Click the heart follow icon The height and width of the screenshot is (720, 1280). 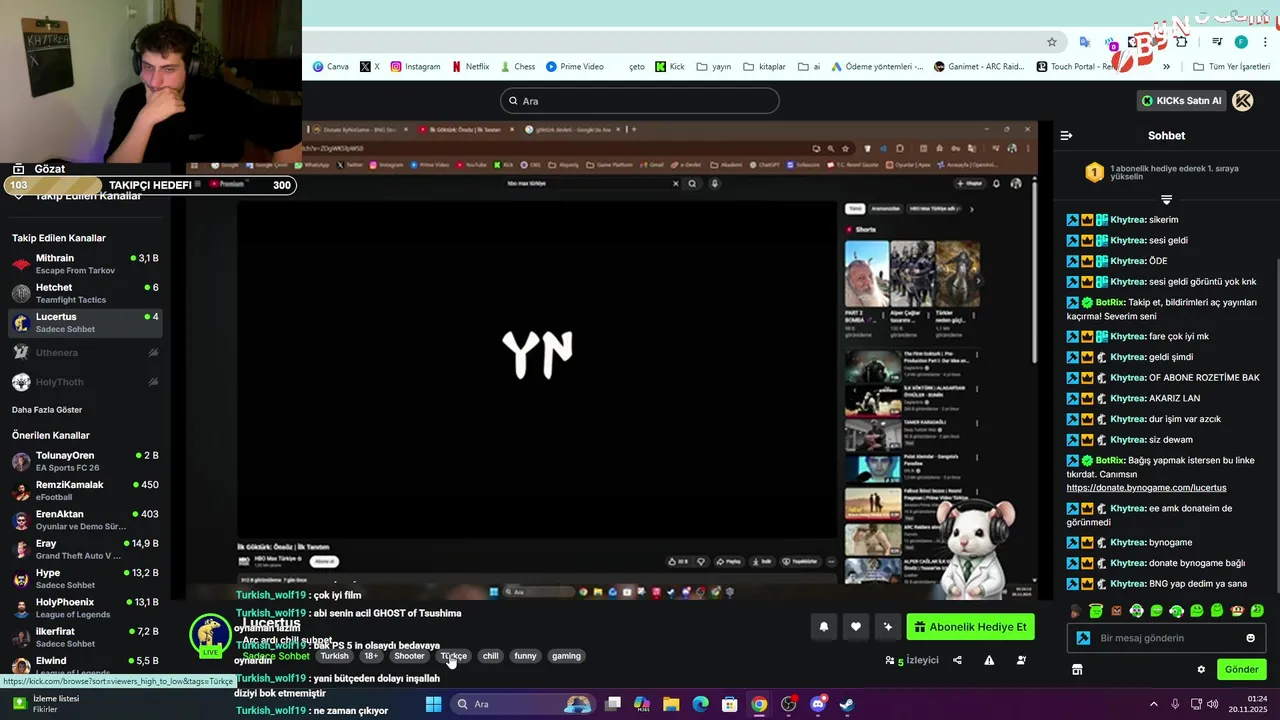point(856,627)
